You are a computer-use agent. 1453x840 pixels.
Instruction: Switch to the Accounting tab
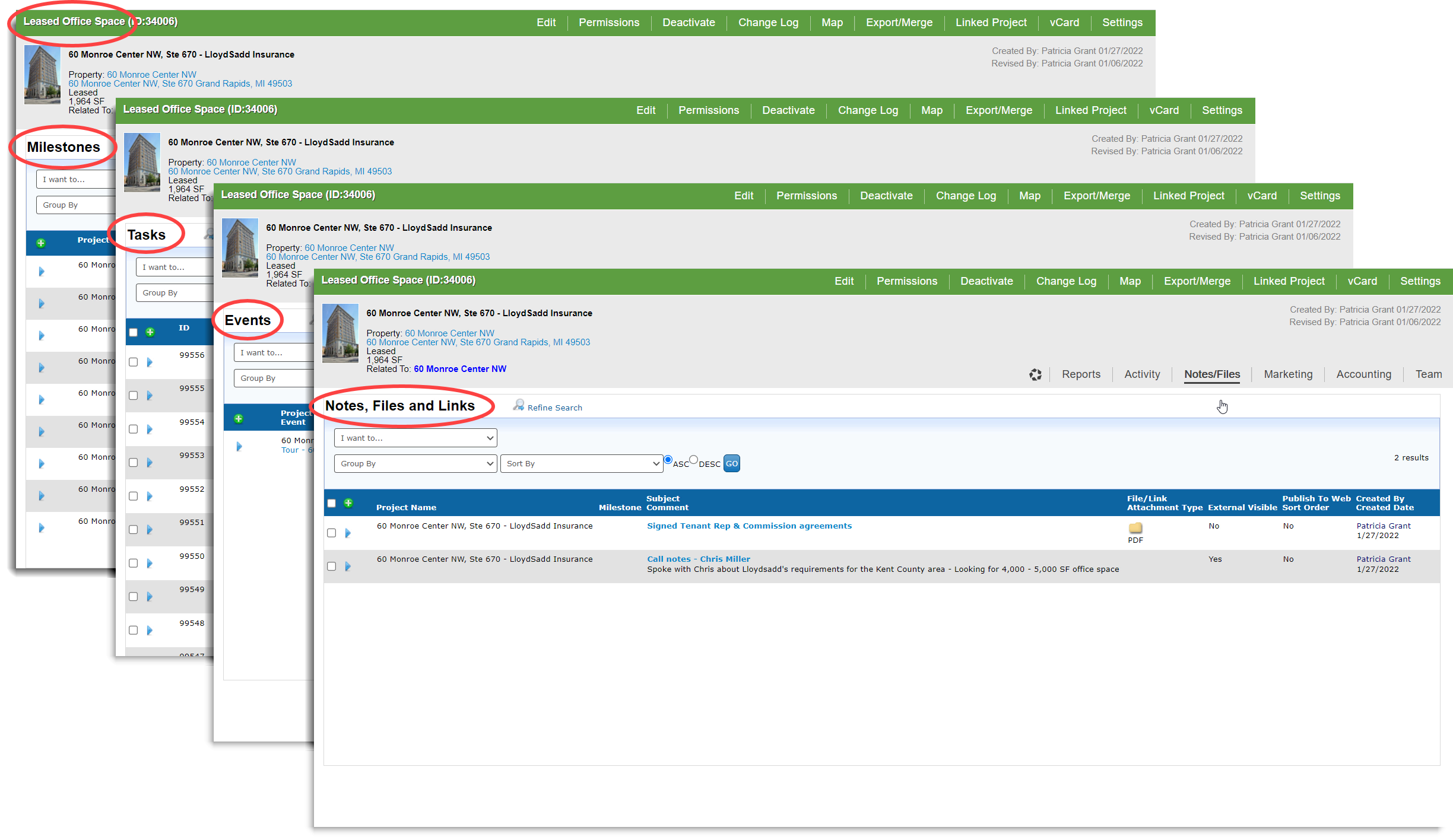click(x=1363, y=374)
